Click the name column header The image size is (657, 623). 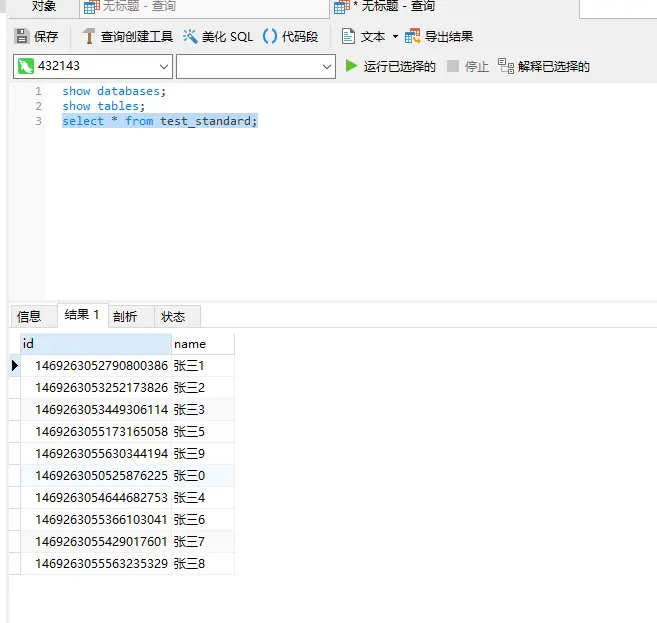tap(202, 344)
